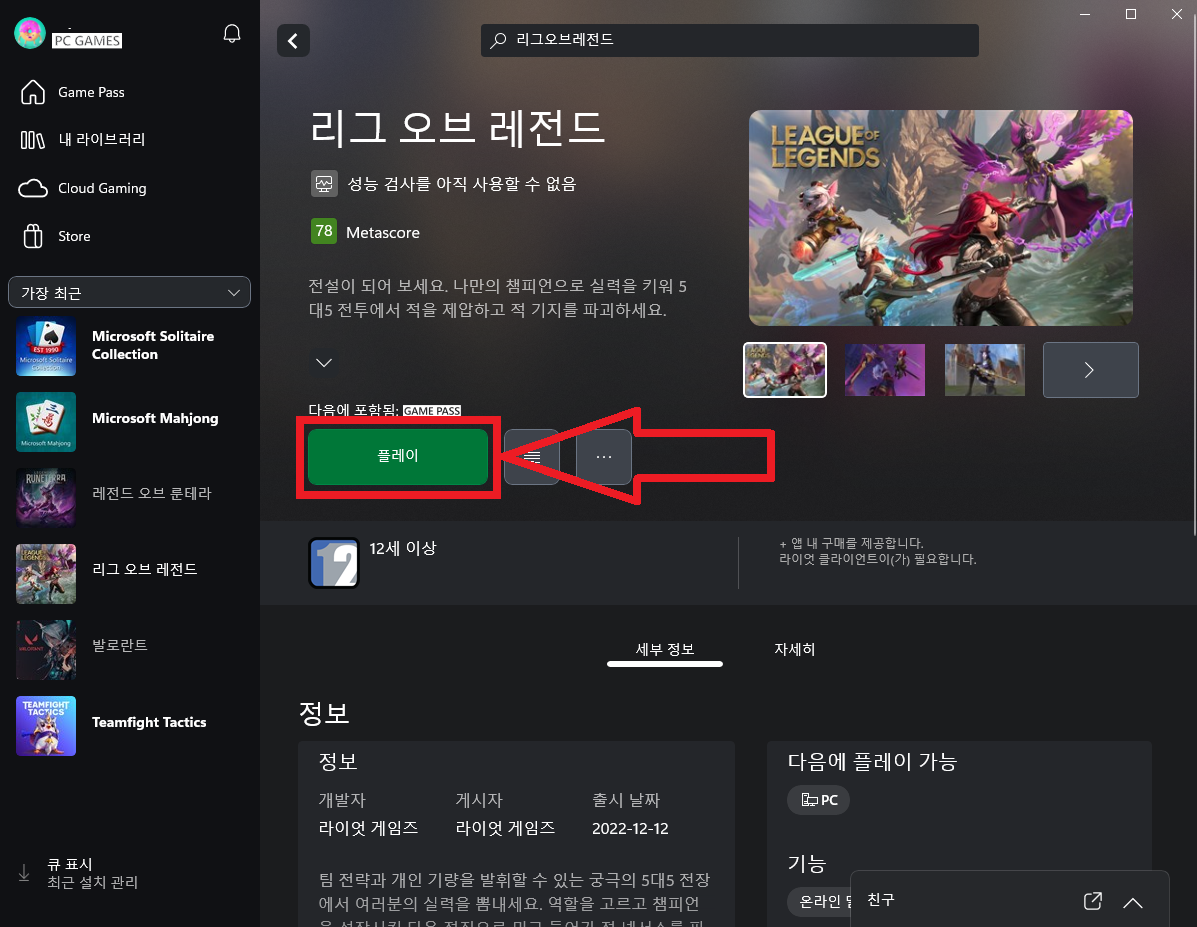Viewport: 1197px width, 927px height.
Task: Click the Microsoft Solitaire game icon
Action: pos(46,346)
